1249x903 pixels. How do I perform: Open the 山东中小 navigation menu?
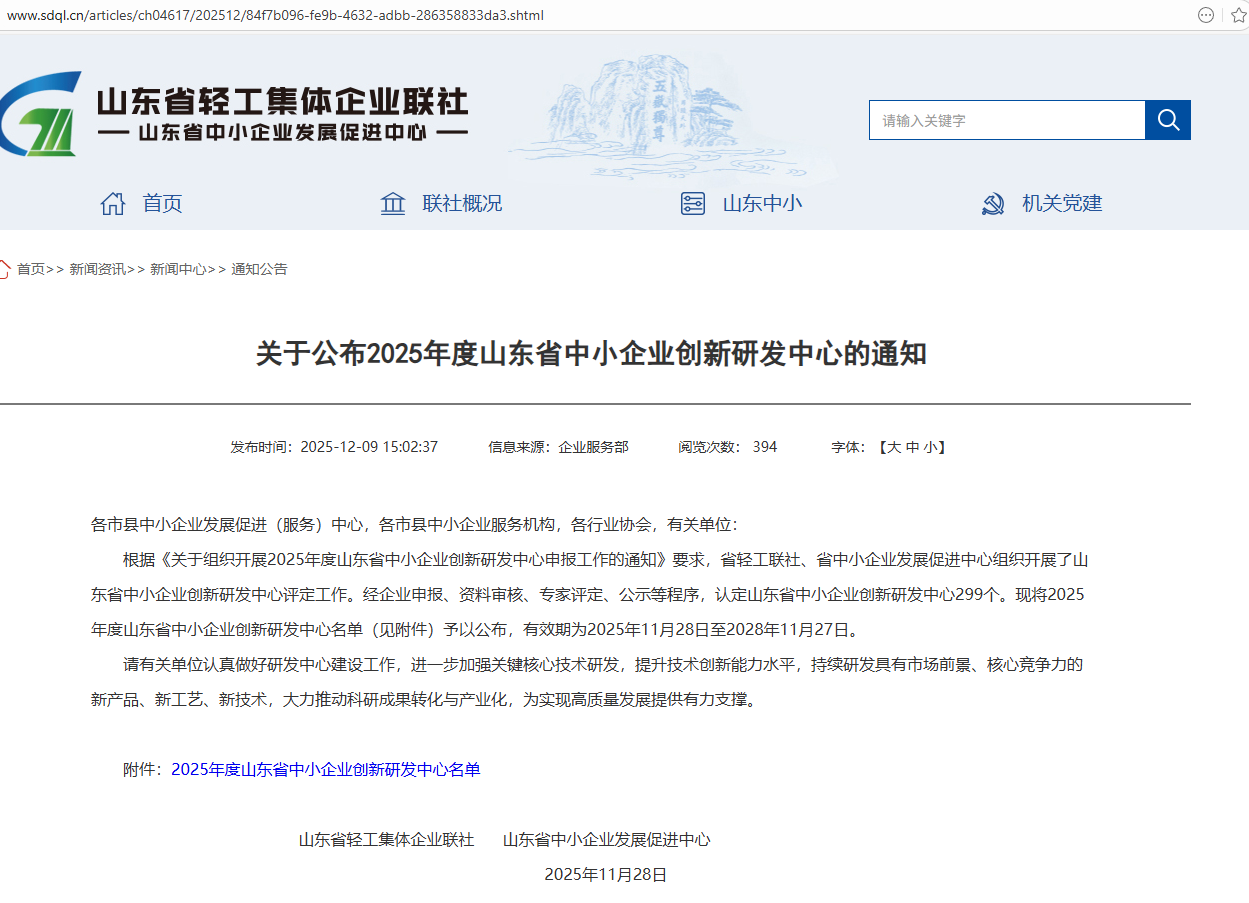tap(762, 204)
